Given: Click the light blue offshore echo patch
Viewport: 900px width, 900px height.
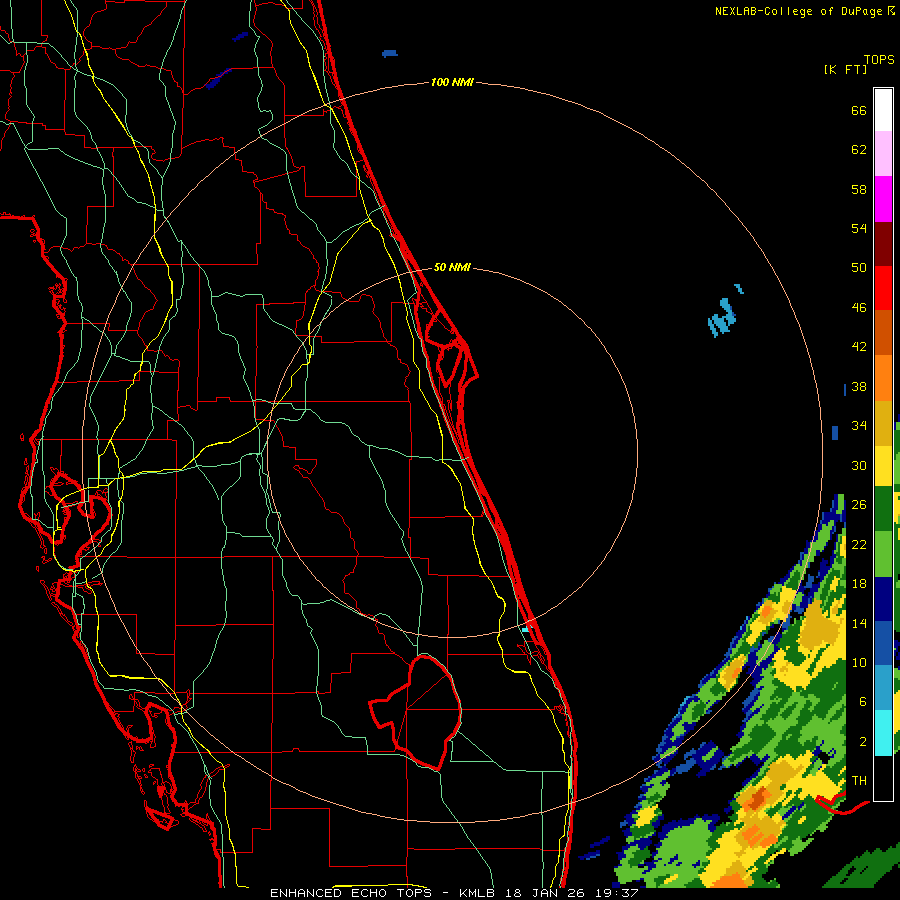Looking at the screenshot, I should tap(722, 317).
